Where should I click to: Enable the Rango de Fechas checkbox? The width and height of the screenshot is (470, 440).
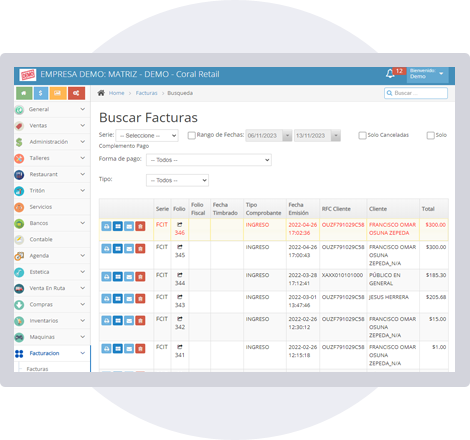coord(192,135)
